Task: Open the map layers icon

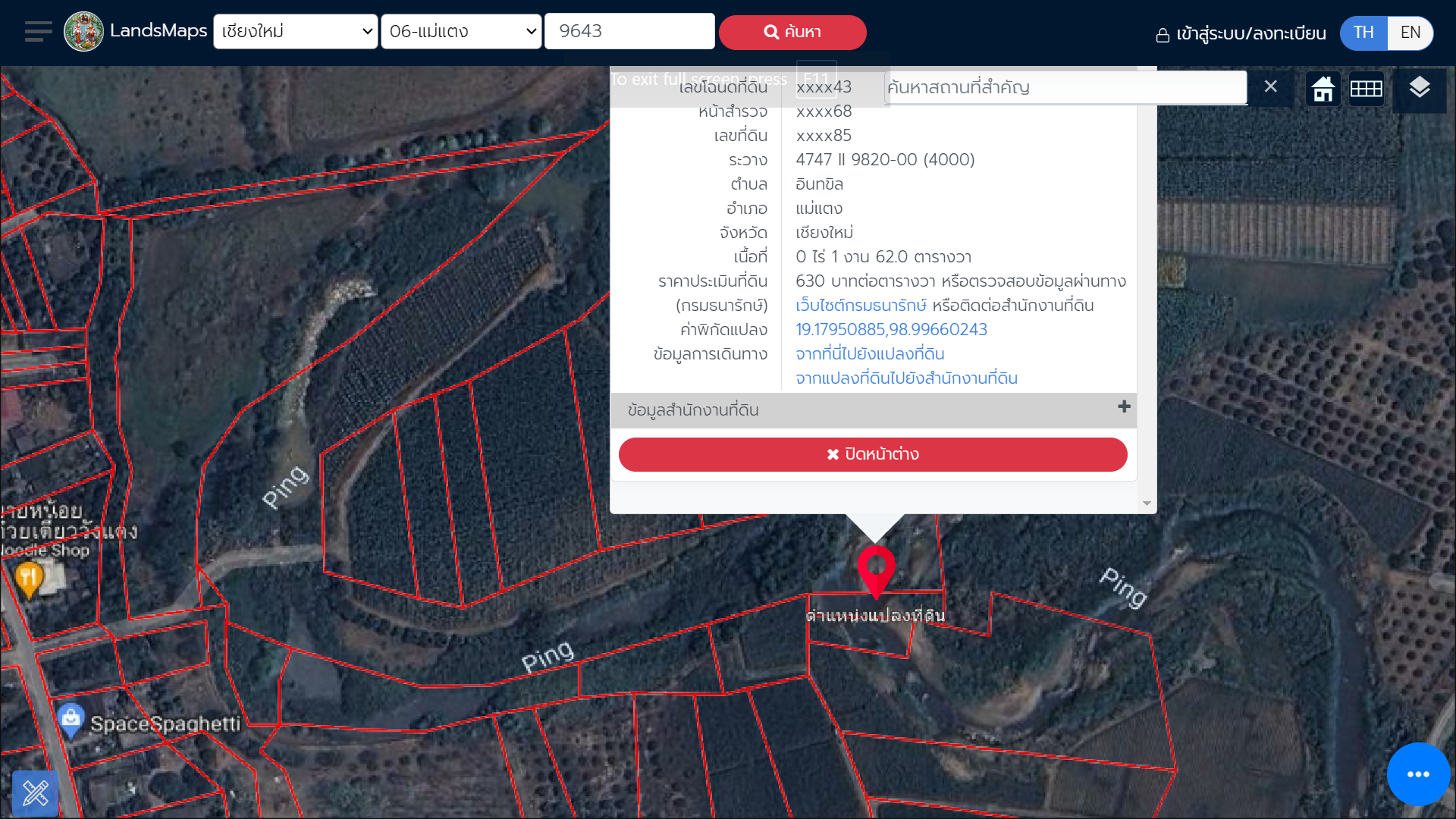Action: [x=1420, y=88]
